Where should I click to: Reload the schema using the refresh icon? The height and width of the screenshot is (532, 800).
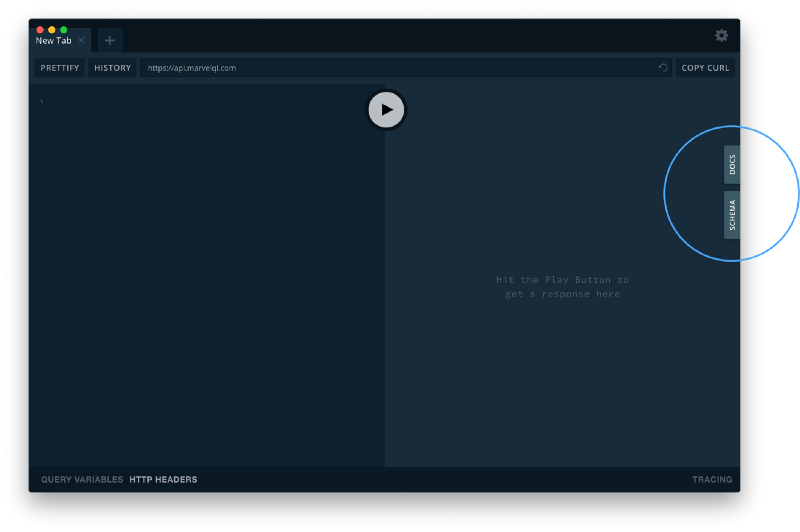[663, 68]
